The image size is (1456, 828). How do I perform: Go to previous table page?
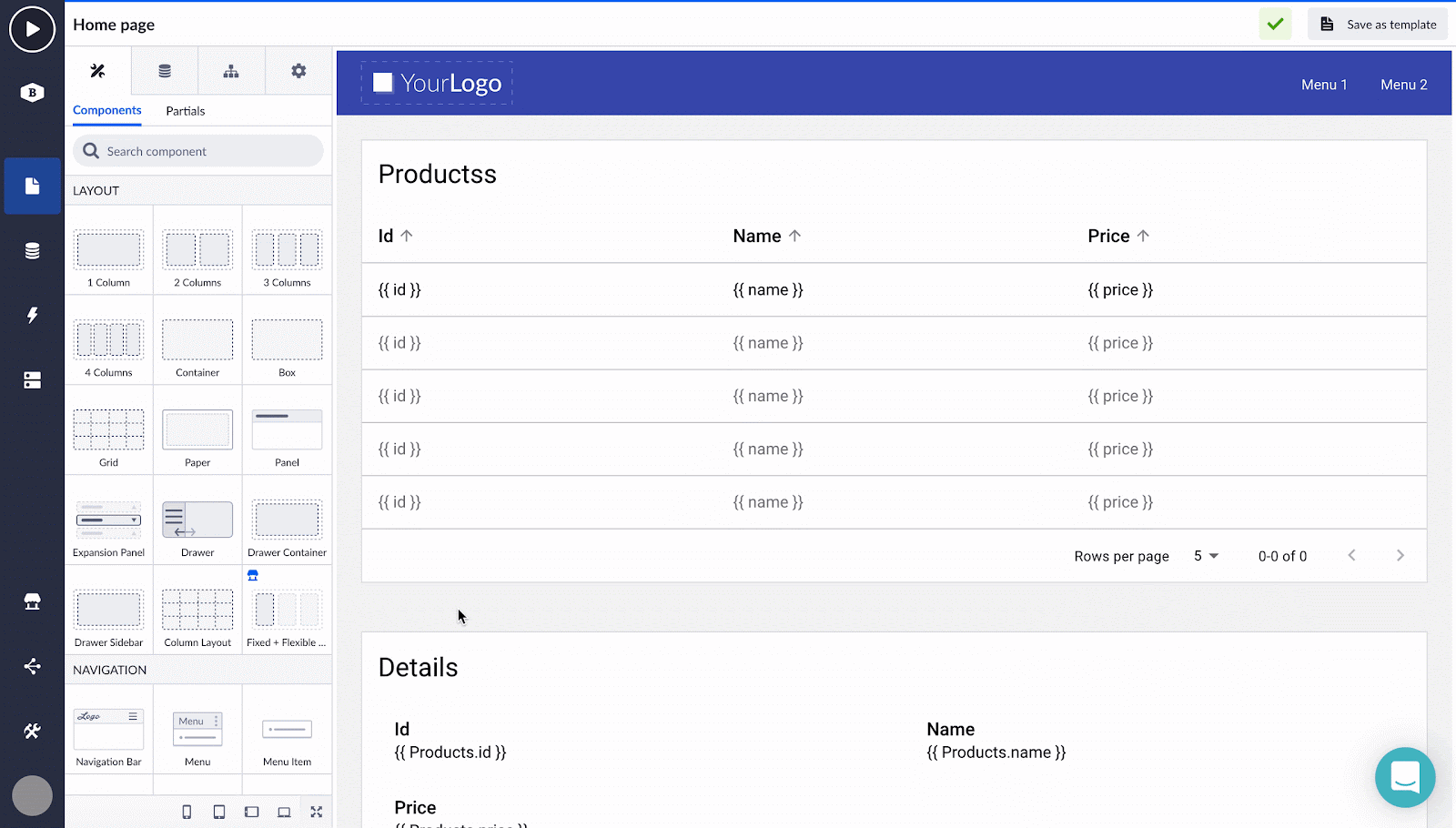pyautogui.click(x=1351, y=555)
